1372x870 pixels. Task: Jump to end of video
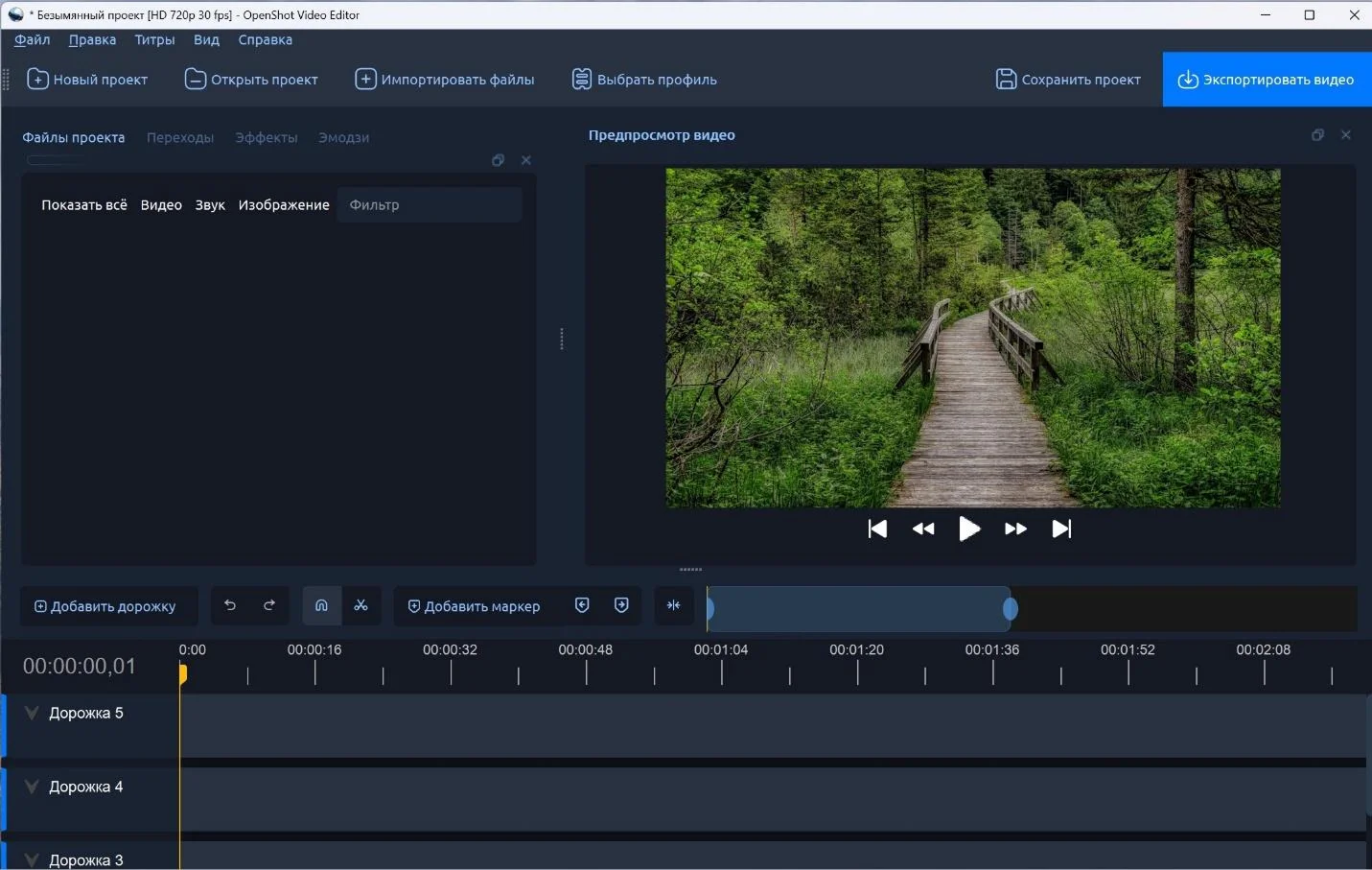(x=1061, y=529)
